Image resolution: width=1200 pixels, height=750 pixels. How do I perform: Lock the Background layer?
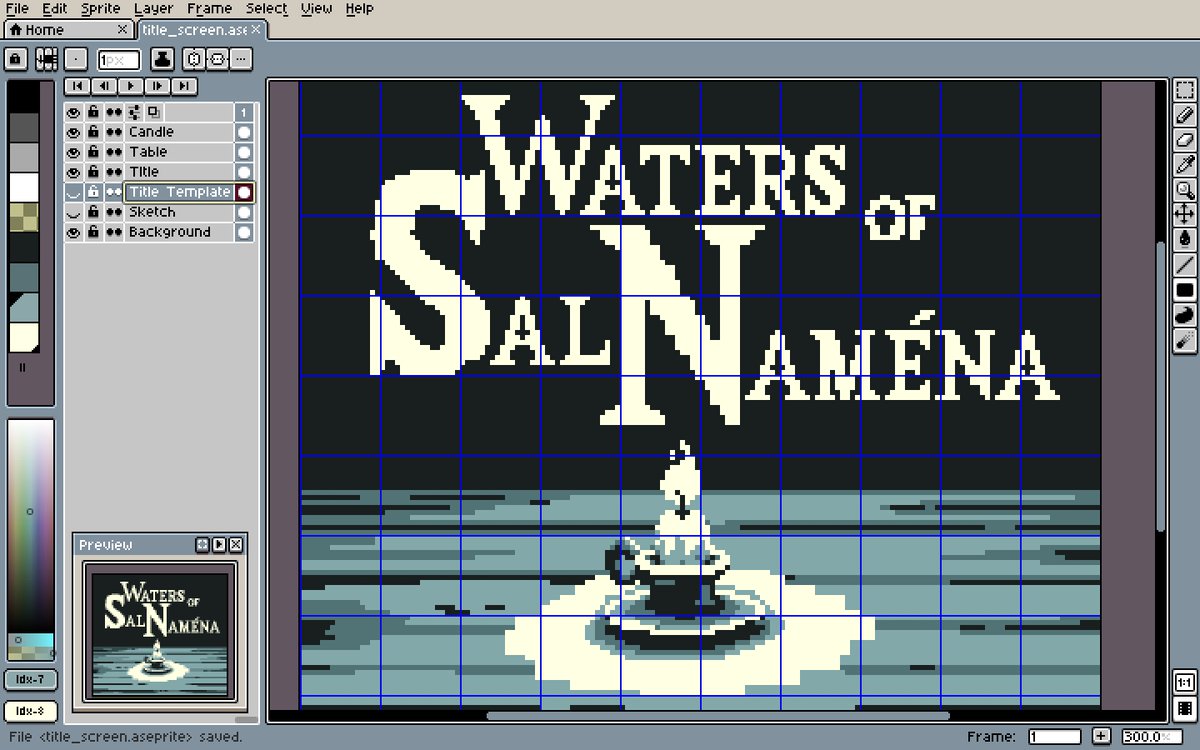(93, 232)
